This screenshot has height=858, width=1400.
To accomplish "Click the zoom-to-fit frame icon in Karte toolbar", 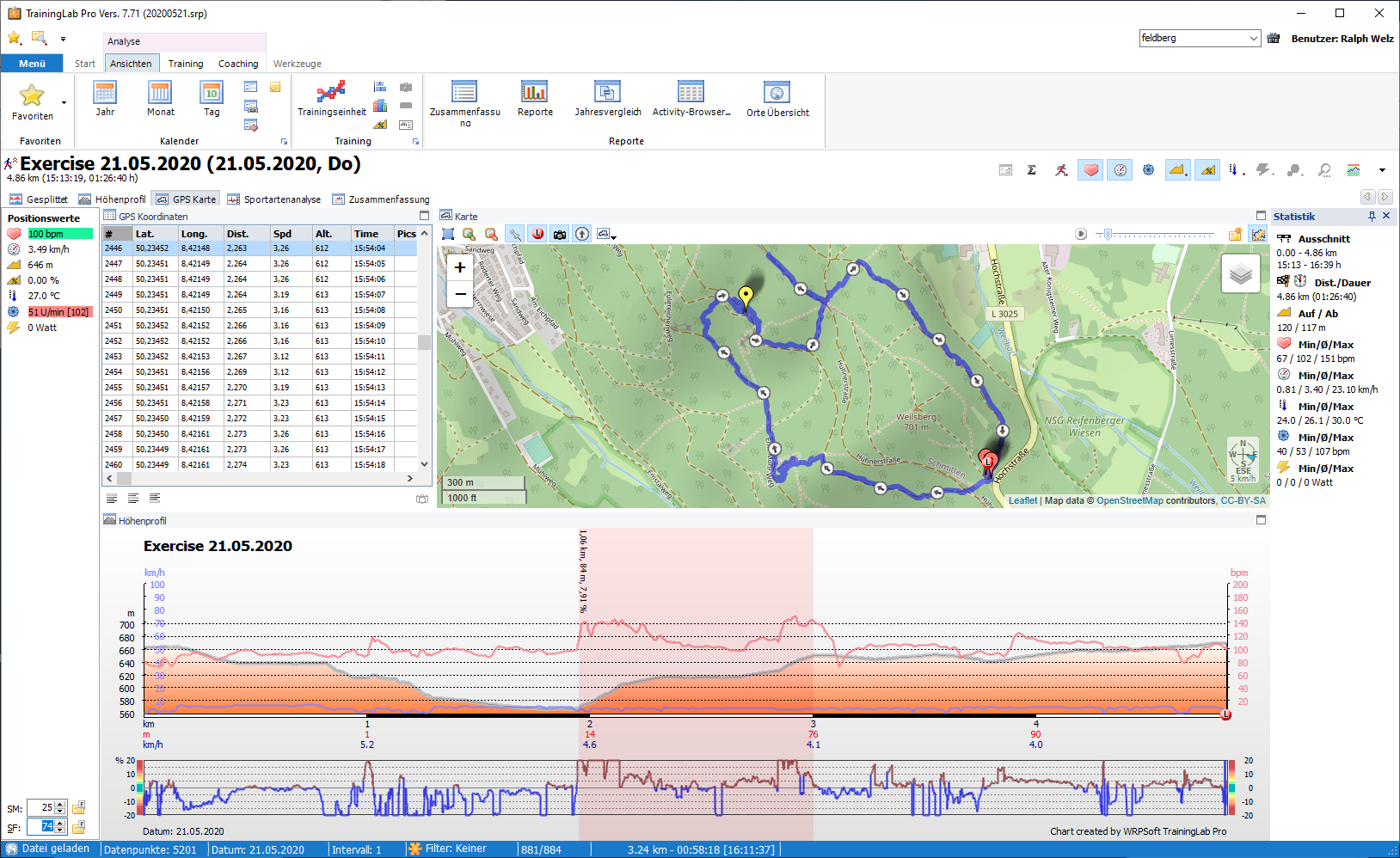I will 448,234.
